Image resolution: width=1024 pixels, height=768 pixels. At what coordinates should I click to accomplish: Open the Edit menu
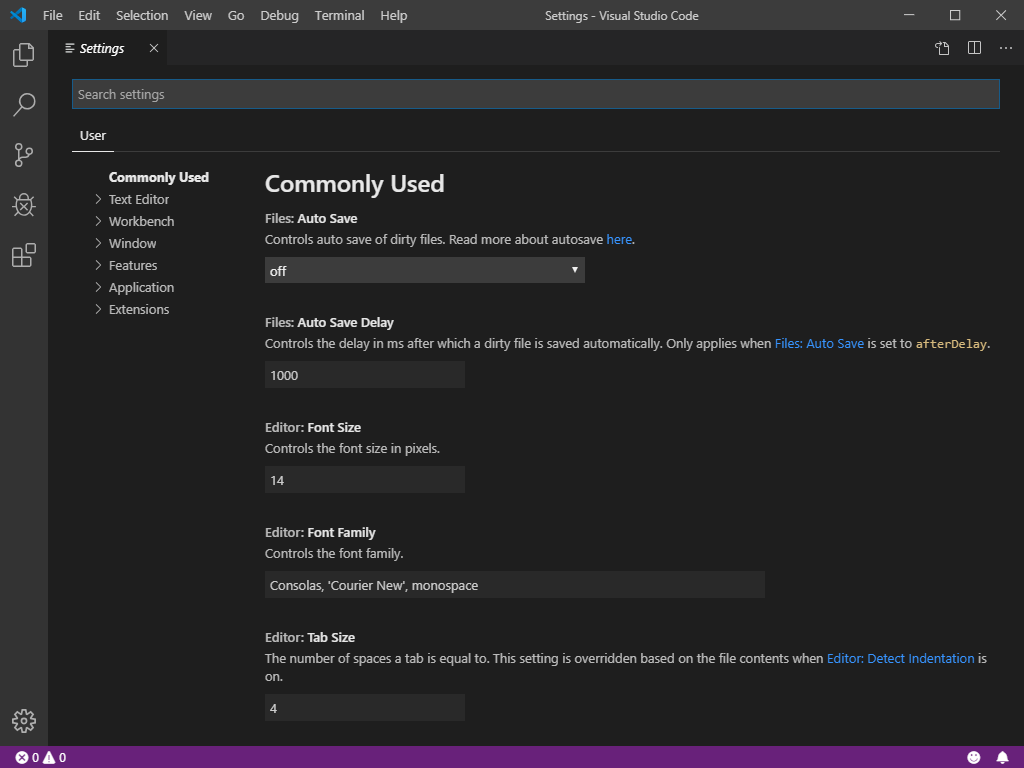[89, 16]
